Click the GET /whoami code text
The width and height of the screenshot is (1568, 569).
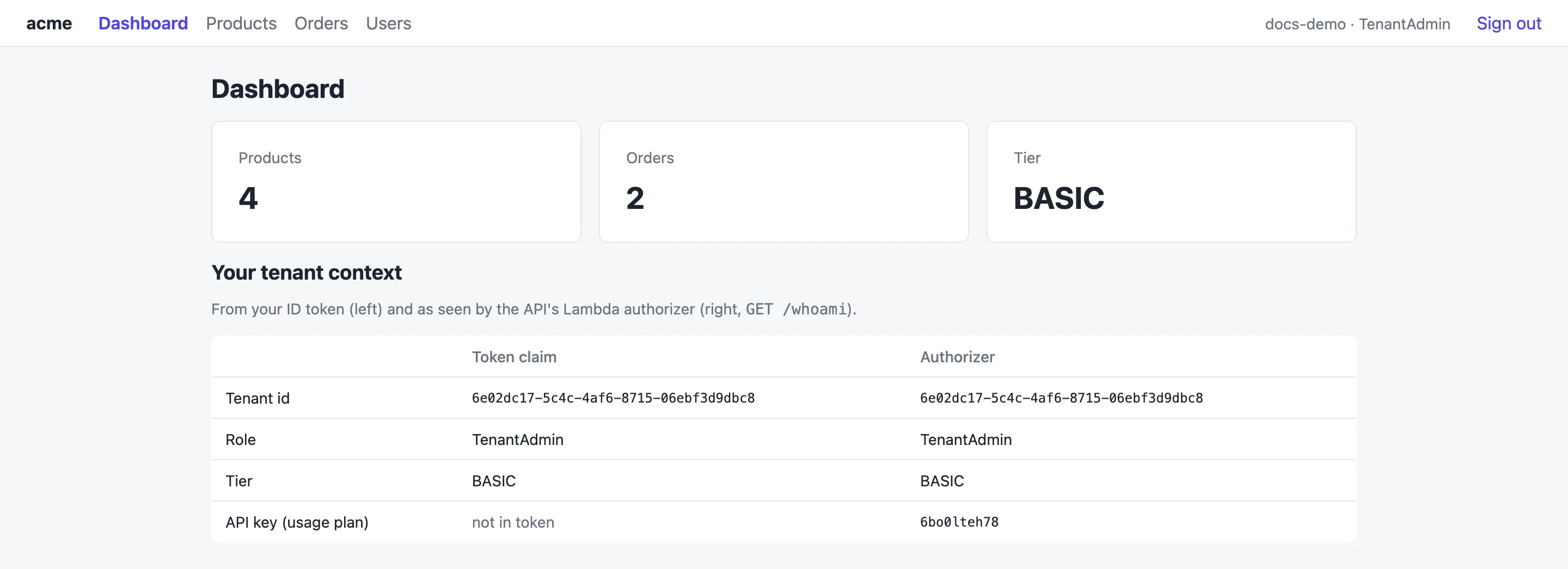(x=796, y=310)
